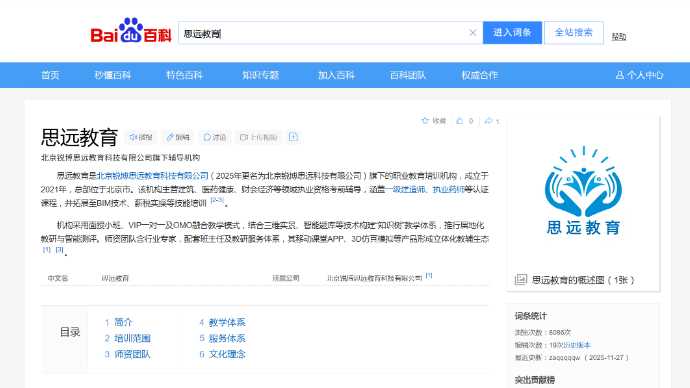Click the image gallery icon beside 概述图
The image size is (690, 388).
tap(521, 279)
